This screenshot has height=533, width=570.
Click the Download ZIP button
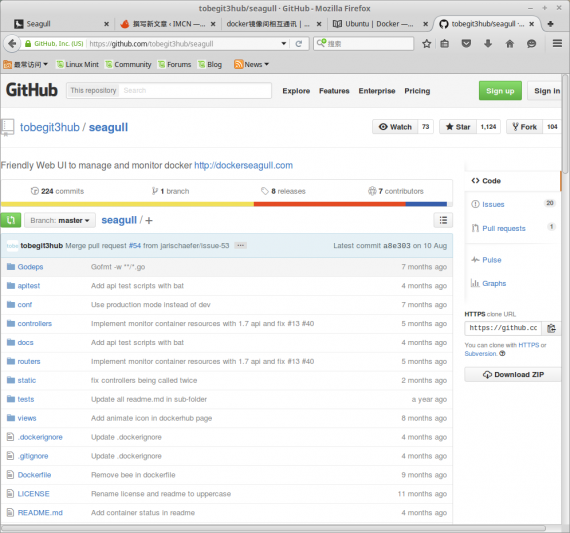pos(513,374)
